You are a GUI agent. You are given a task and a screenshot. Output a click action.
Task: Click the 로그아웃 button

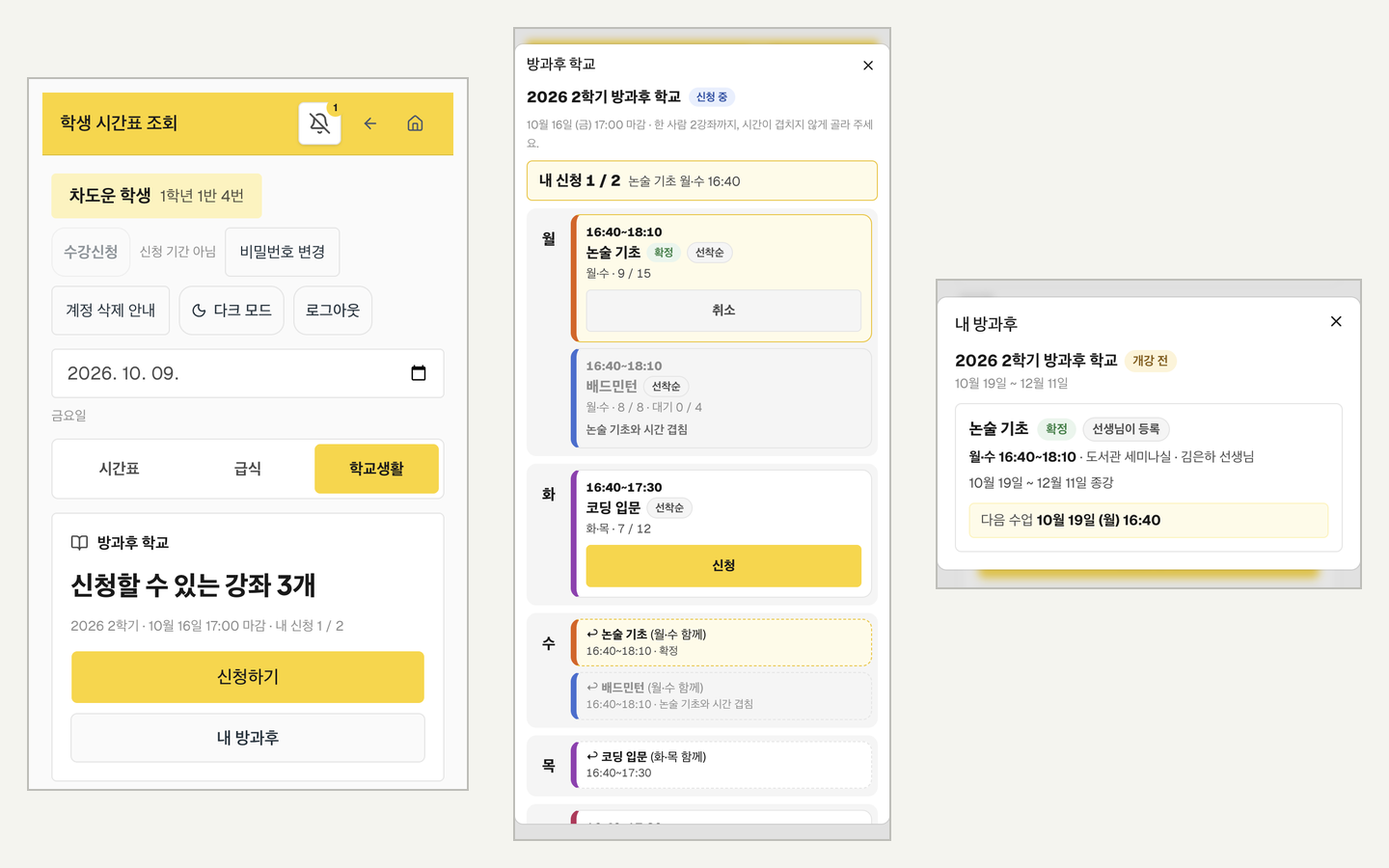(x=333, y=311)
